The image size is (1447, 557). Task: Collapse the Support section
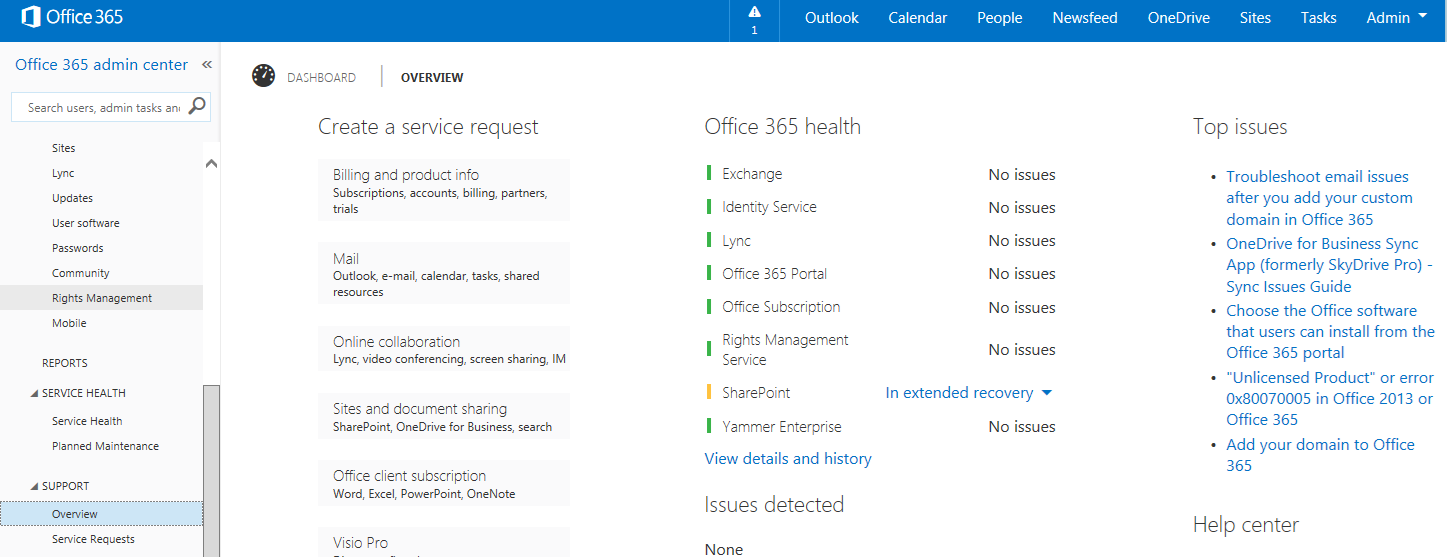coord(33,486)
